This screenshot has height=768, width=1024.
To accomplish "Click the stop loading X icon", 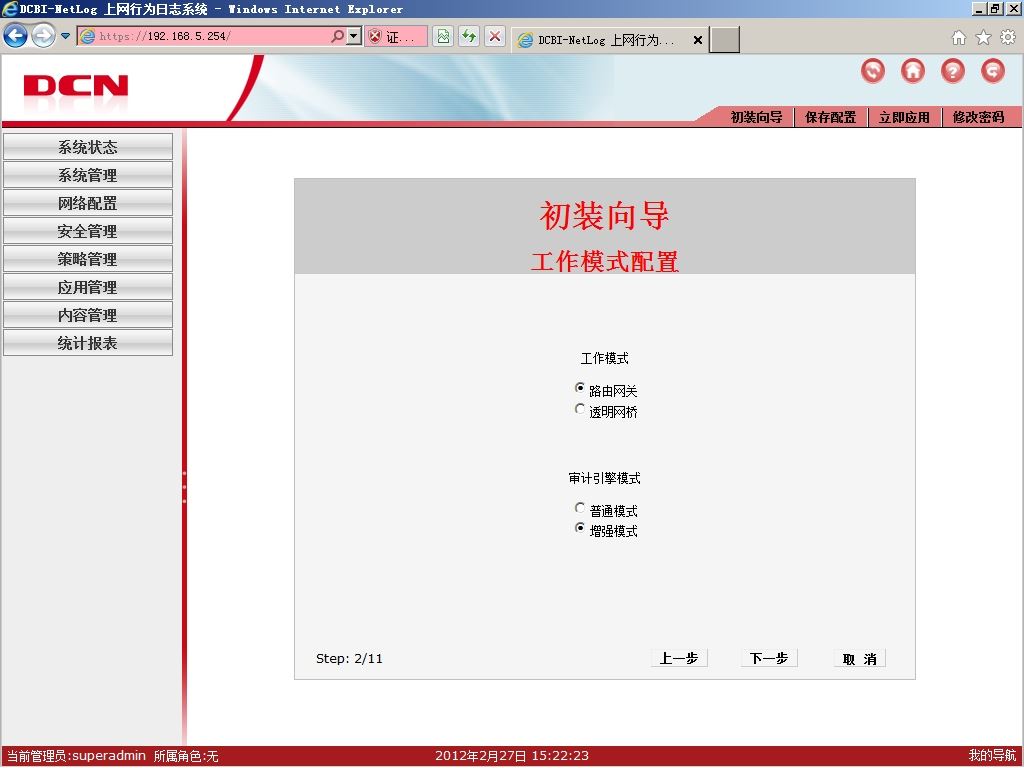I will coord(495,36).
